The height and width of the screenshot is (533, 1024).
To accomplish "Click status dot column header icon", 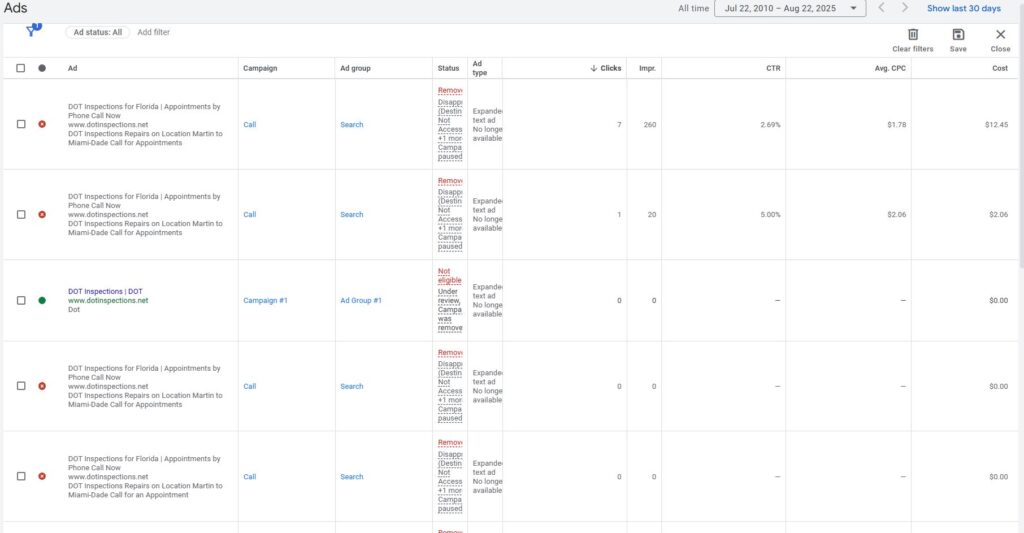I will coord(42,68).
